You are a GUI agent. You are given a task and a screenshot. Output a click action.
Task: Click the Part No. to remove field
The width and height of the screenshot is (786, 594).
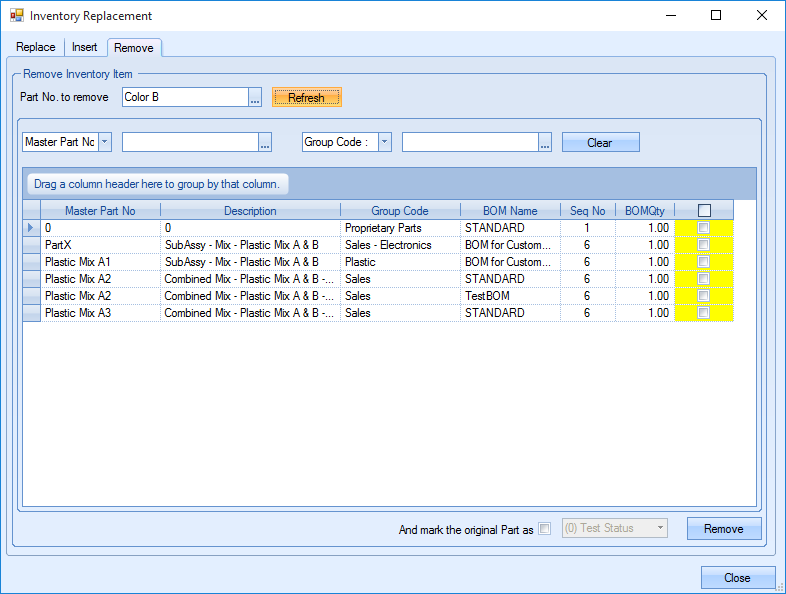[184, 97]
